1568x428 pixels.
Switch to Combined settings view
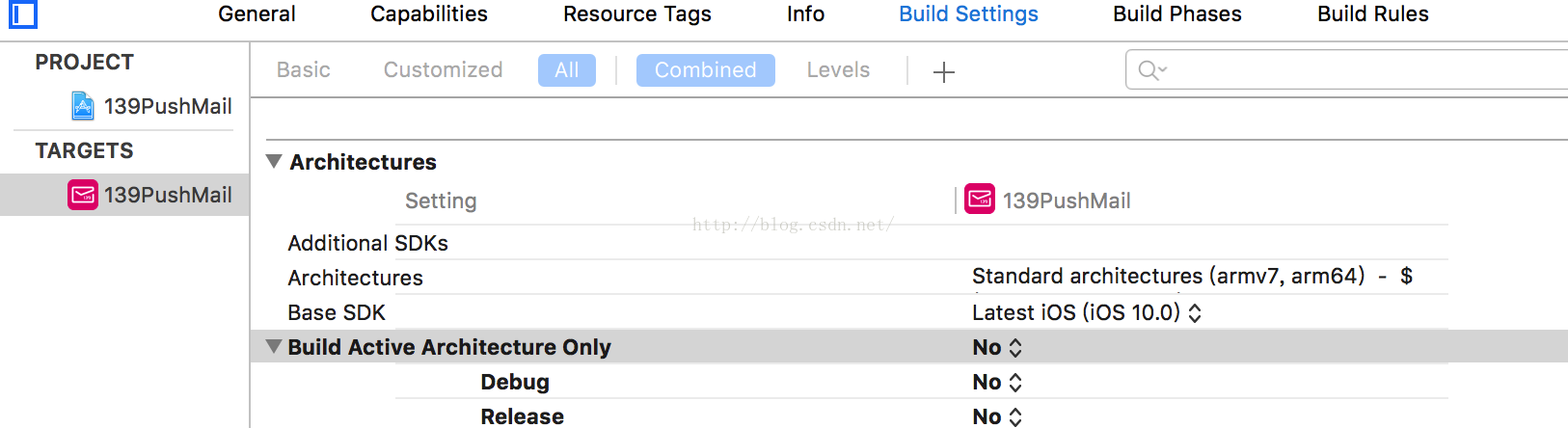[x=706, y=70]
